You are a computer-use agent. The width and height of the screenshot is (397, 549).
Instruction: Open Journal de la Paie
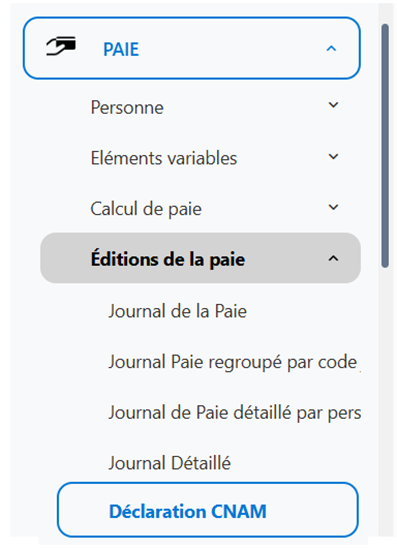pyautogui.click(x=177, y=311)
